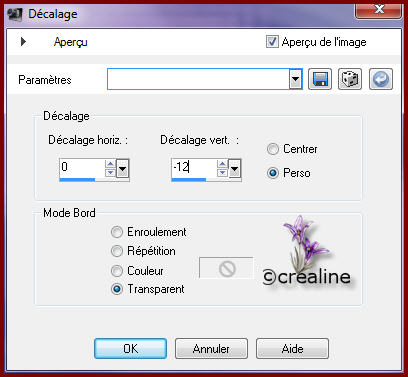
Task: Select the Centrer radio button
Action: (273, 149)
